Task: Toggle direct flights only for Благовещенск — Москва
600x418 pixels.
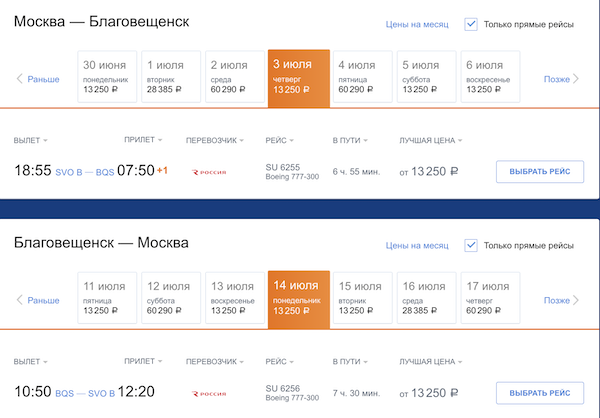Action: pos(471,245)
